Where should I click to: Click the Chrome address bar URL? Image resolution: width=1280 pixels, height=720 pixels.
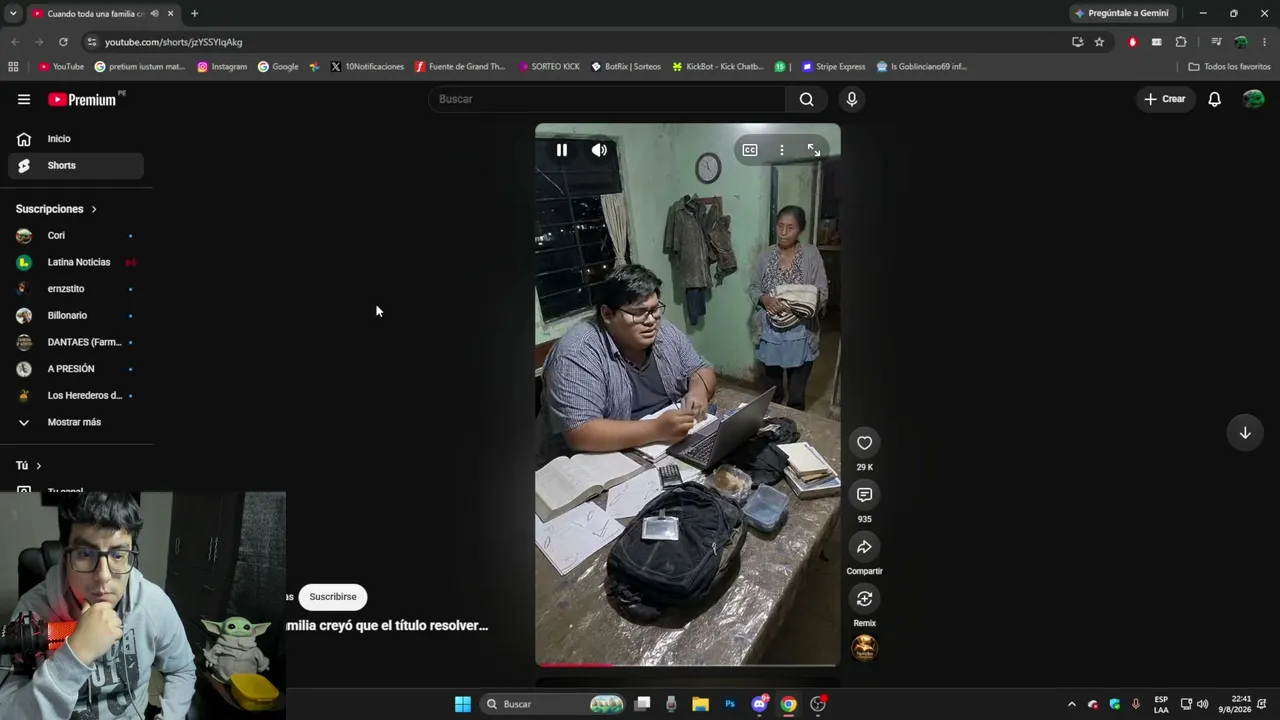(174, 42)
